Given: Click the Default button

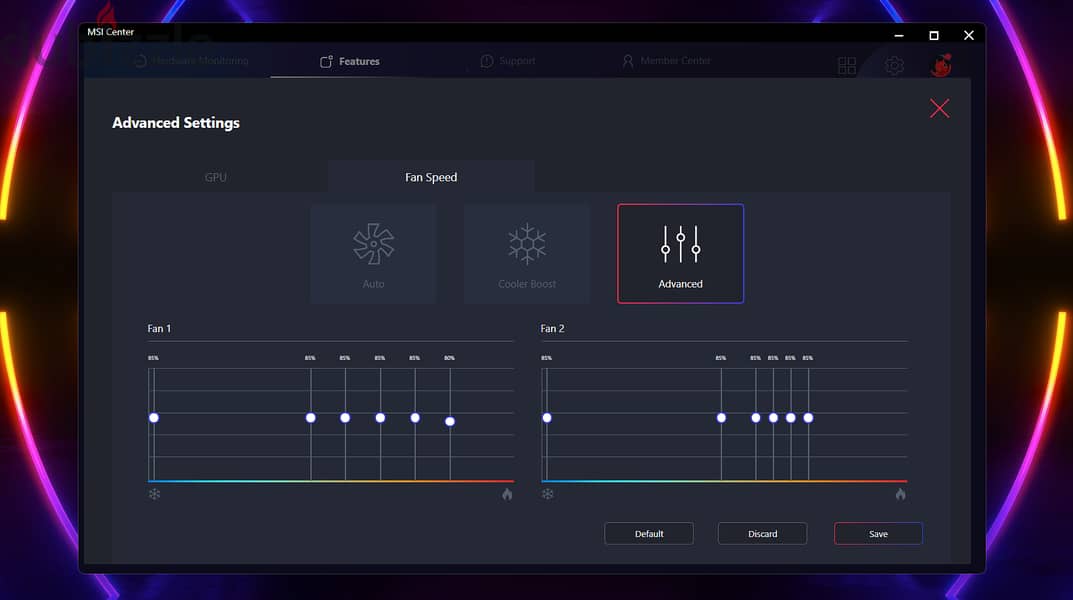Looking at the screenshot, I should [x=649, y=534].
